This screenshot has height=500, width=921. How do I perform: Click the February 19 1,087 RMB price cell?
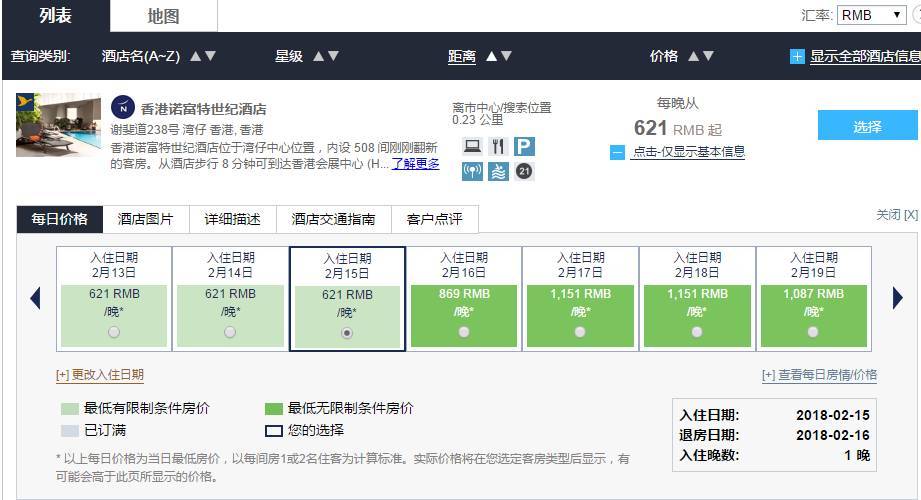(814, 316)
